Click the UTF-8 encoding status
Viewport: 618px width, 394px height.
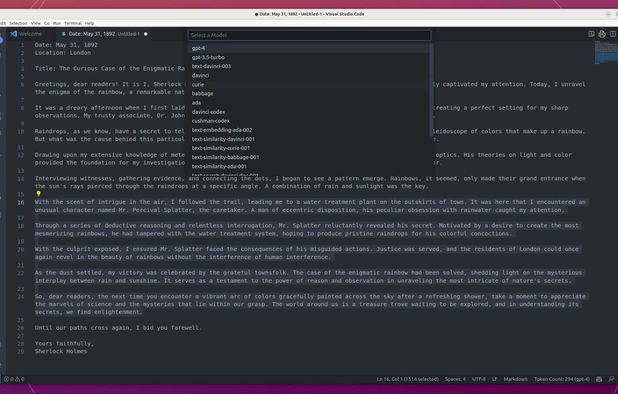(479, 379)
